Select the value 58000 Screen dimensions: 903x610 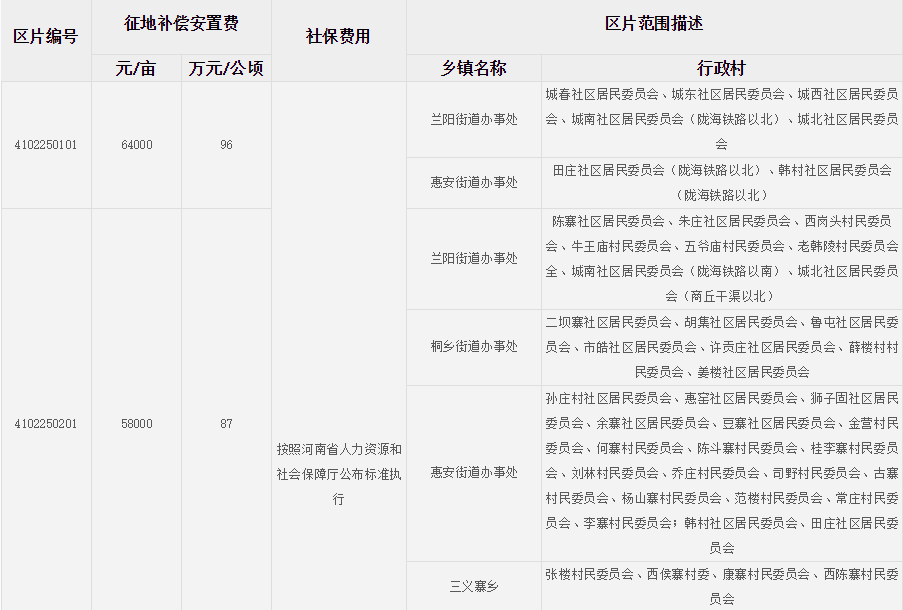click(x=136, y=424)
